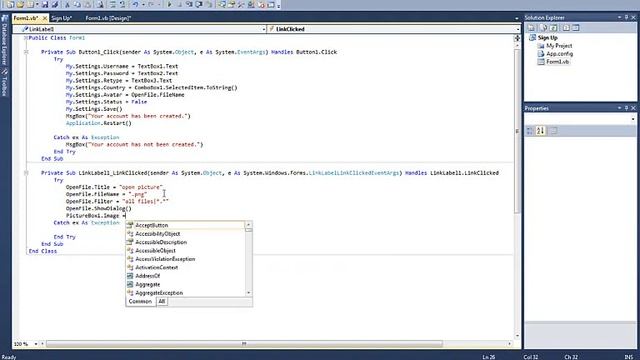Click Solution Explorer Refresh icon
640x360 pixels.
(x=553, y=28)
